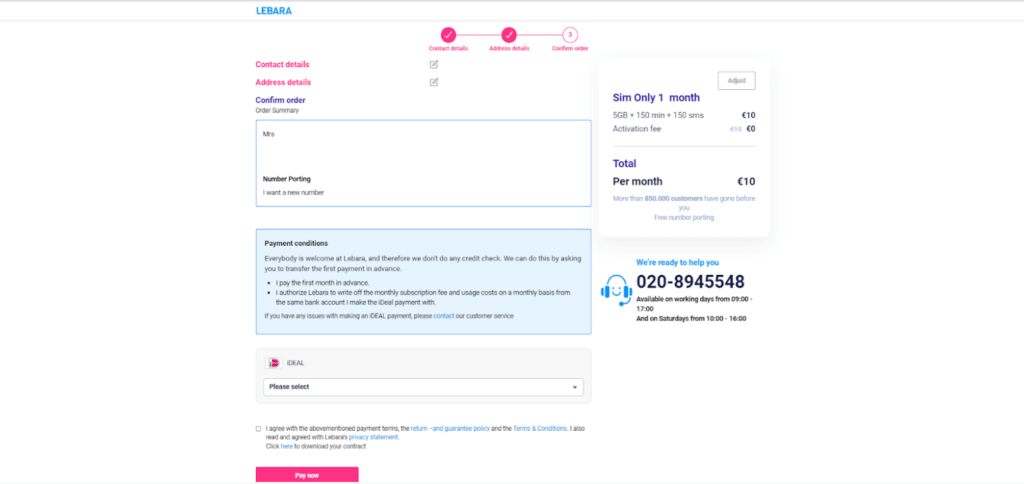This screenshot has width=1024, height=484.
Task: Click the 'Activation fee' row label
Action: (x=637, y=129)
